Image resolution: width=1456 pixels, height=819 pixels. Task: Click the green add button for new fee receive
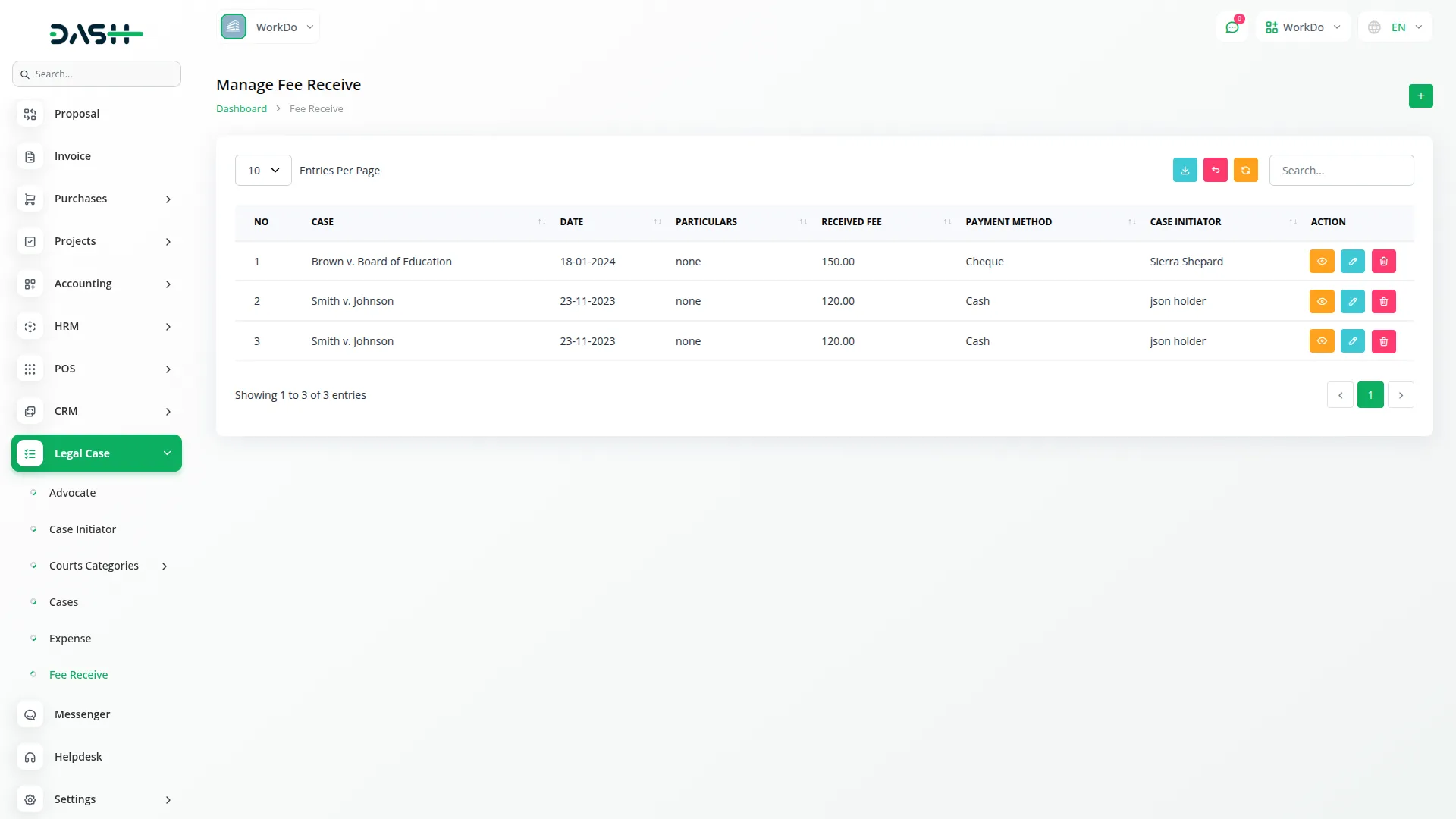[x=1420, y=96]
